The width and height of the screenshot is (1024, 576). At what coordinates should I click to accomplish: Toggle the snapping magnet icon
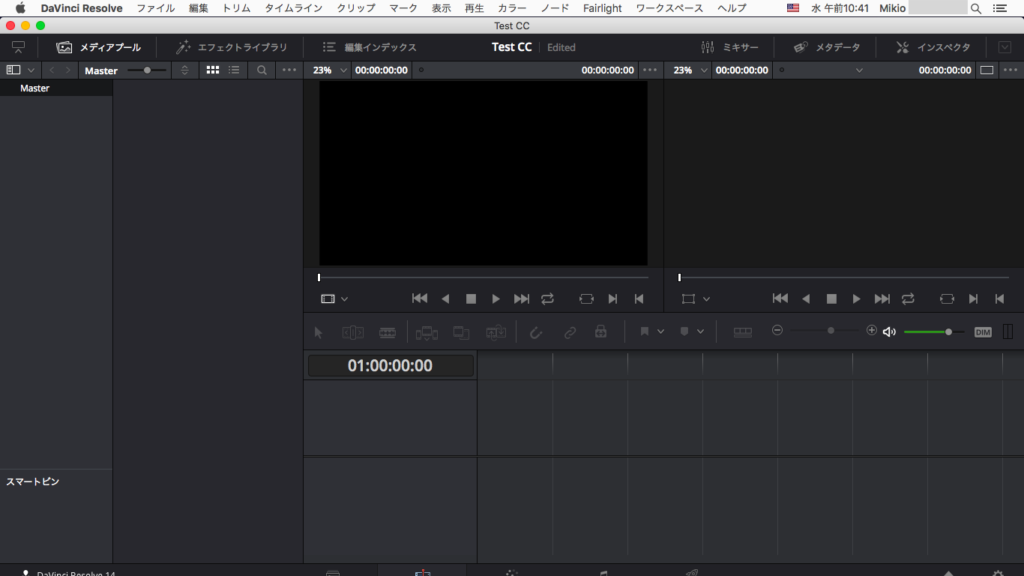[x=535, y=332]
